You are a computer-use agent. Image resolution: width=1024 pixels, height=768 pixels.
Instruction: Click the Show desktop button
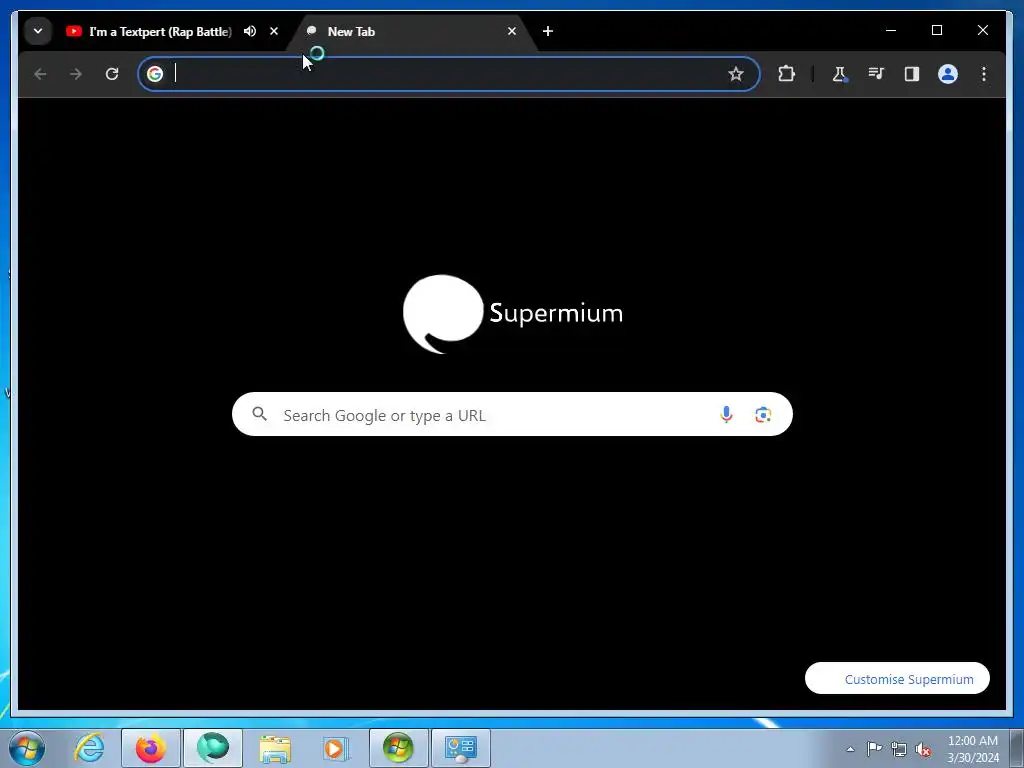pyautogui.click(x=1016, y=748)
